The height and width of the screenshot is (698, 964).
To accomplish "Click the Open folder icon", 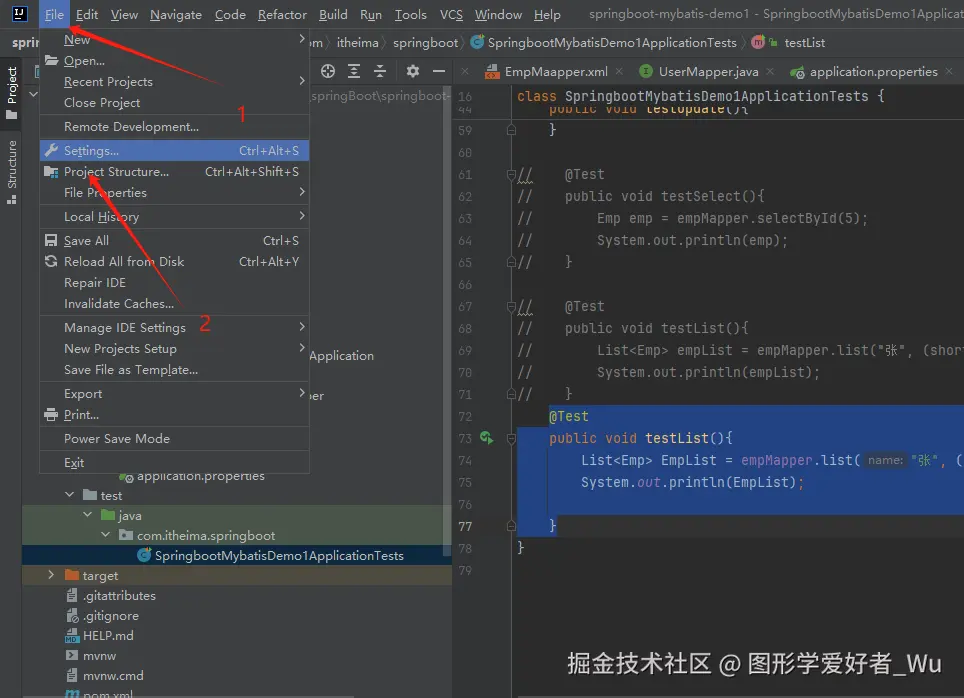I will (x=51, y=60).
